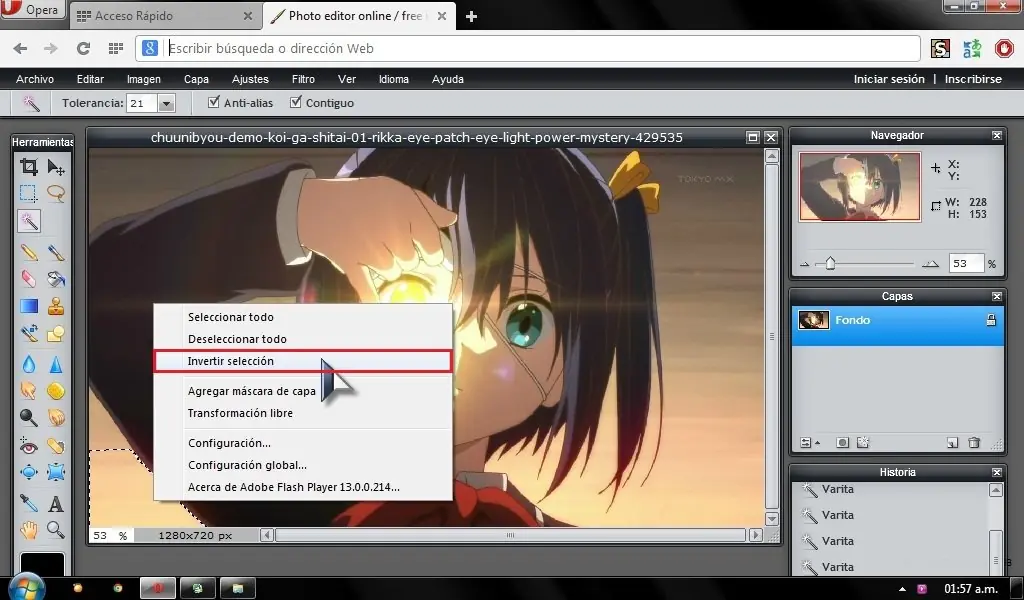Open the Imagen menu

coord(144,79)
